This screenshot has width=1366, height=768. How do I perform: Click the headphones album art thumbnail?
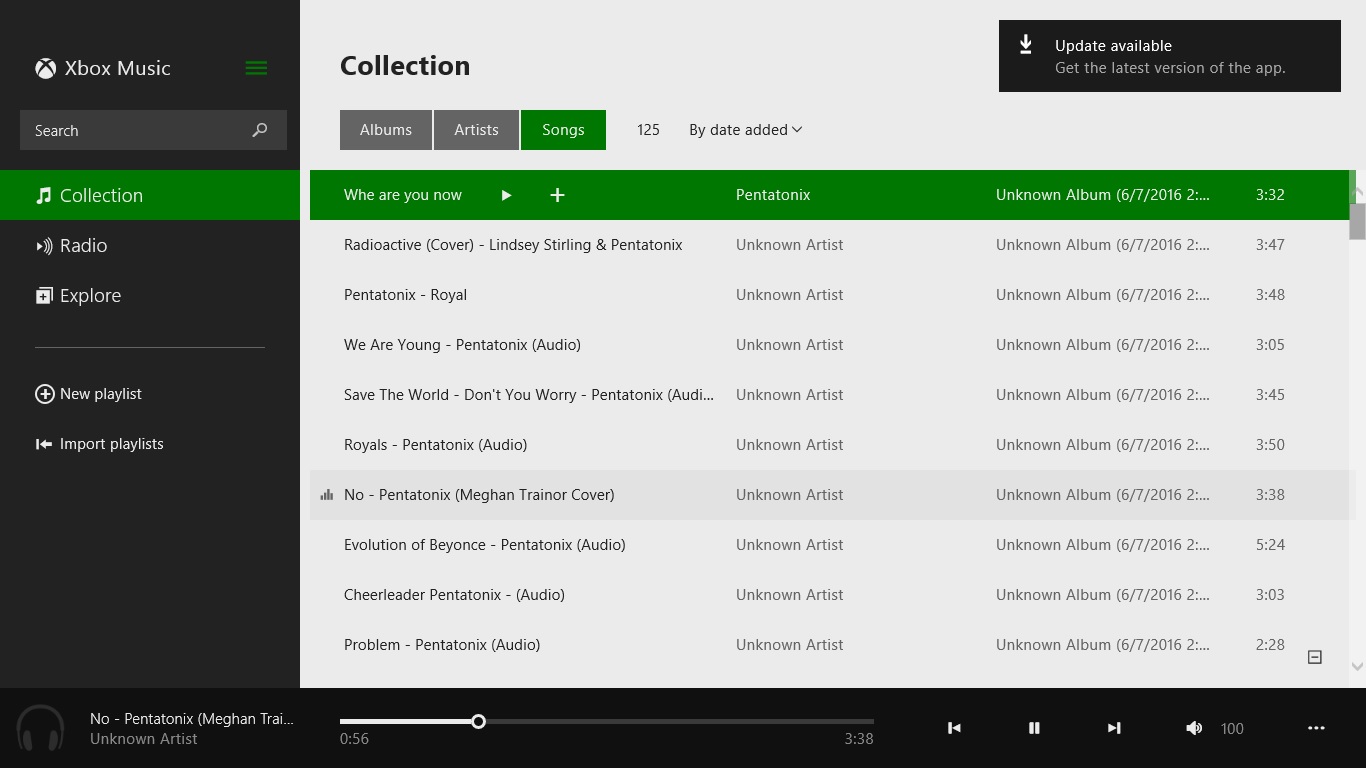coord(40,728)
